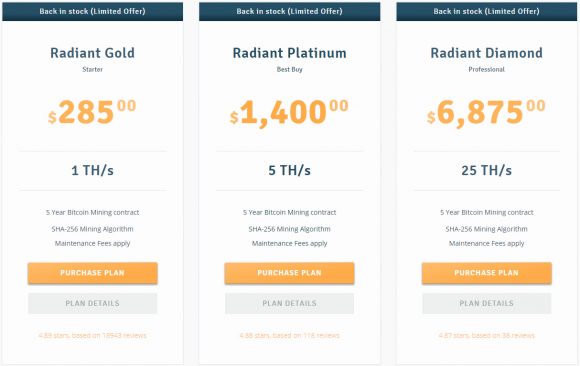Open Plan Details for Radiant Diamond

pos(486,303)
